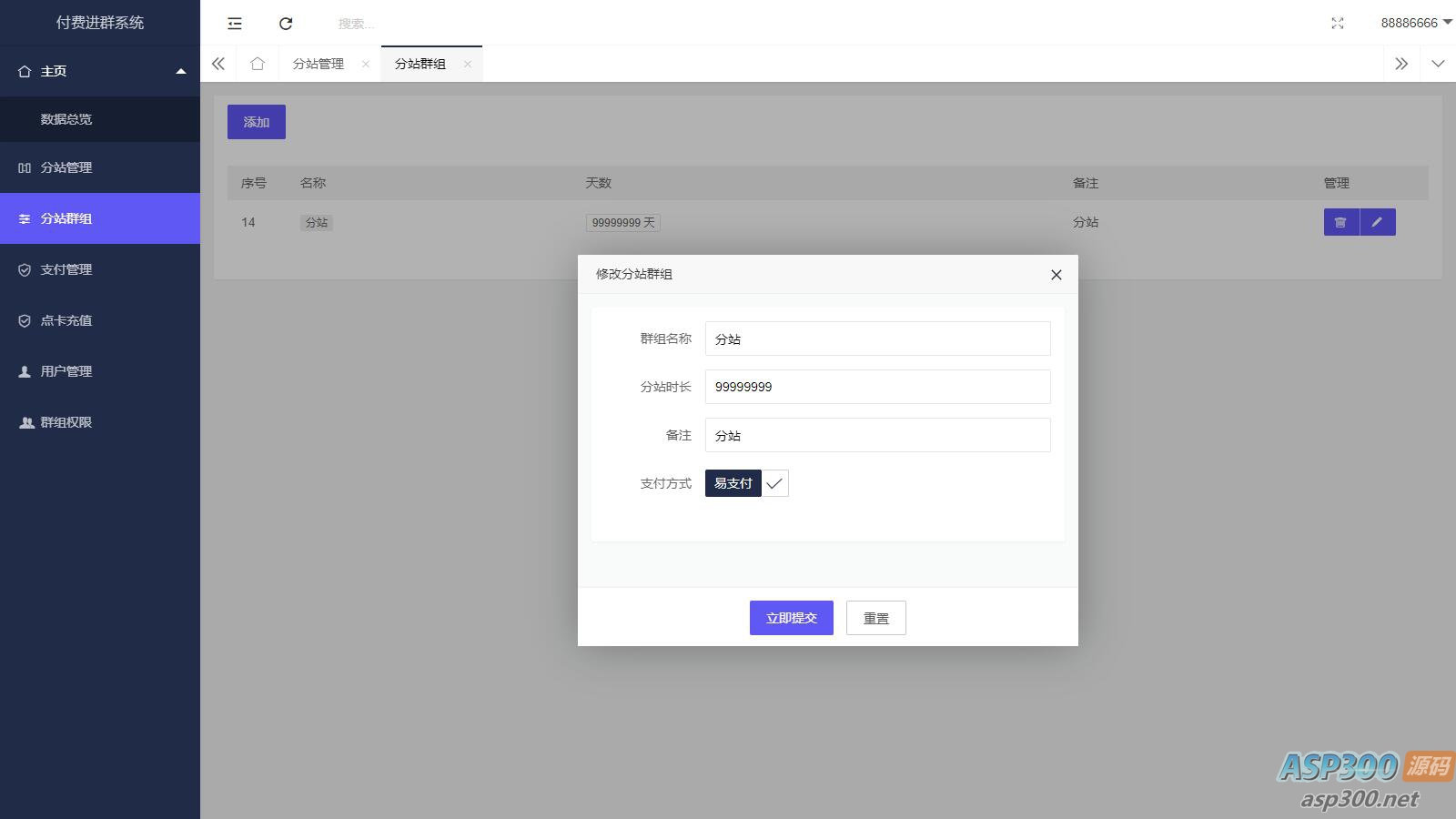
Task: Open the 88886666 user dropdown
Action: tap(1415, 23)
